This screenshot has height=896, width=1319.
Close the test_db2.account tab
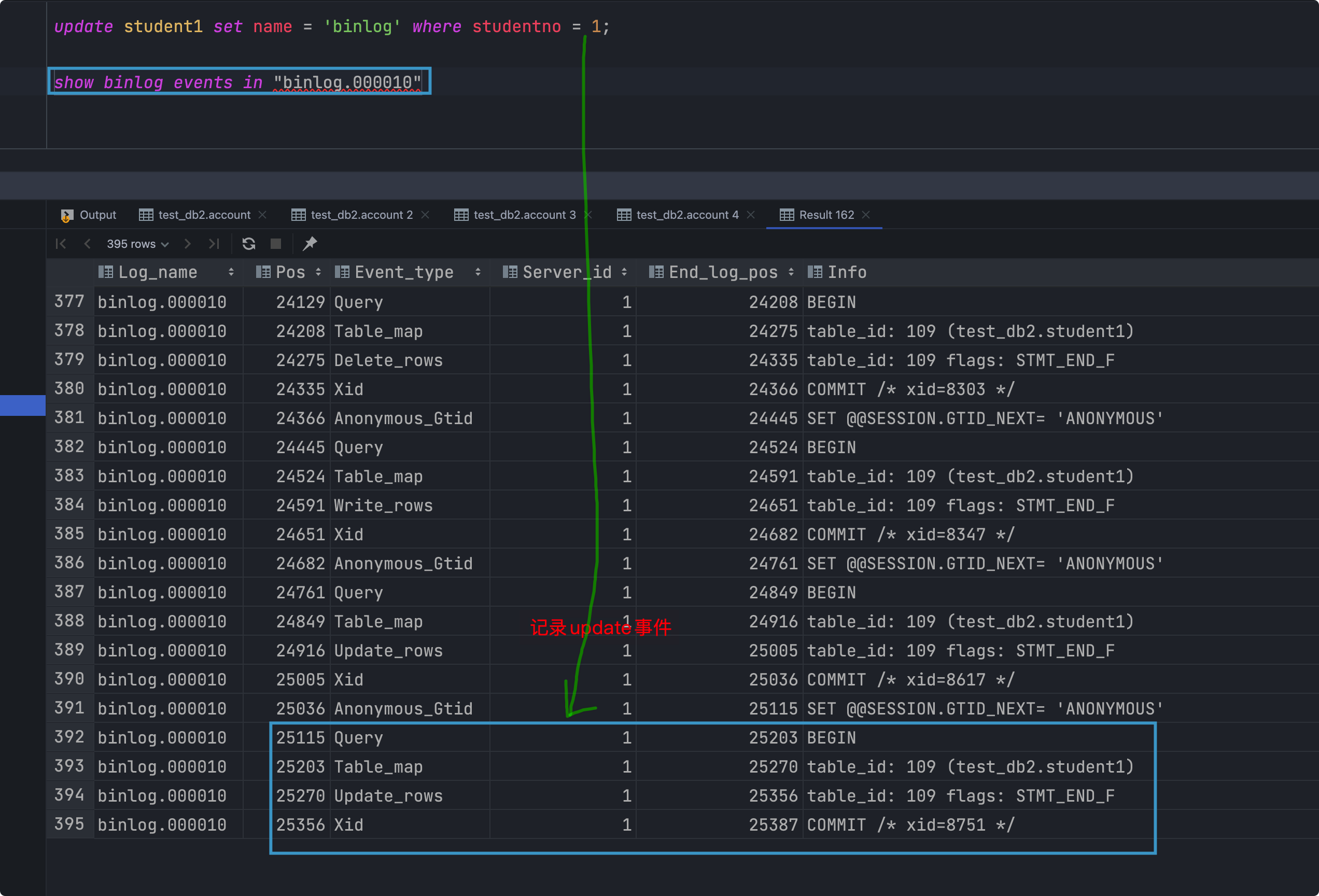(x=262, y=215)
